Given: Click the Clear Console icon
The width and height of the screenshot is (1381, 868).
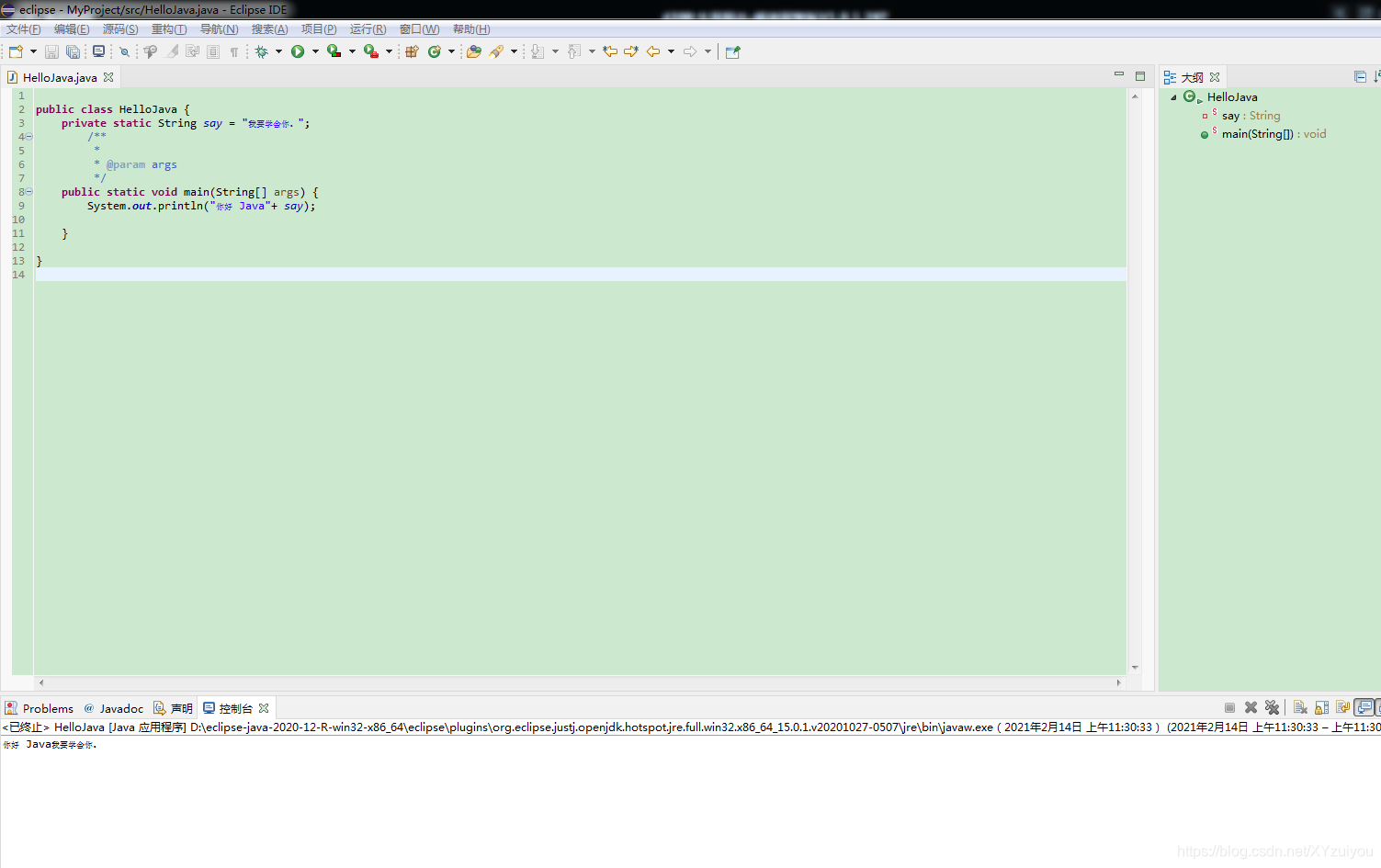Looking at the screenshot, I should coord(1300,707).
